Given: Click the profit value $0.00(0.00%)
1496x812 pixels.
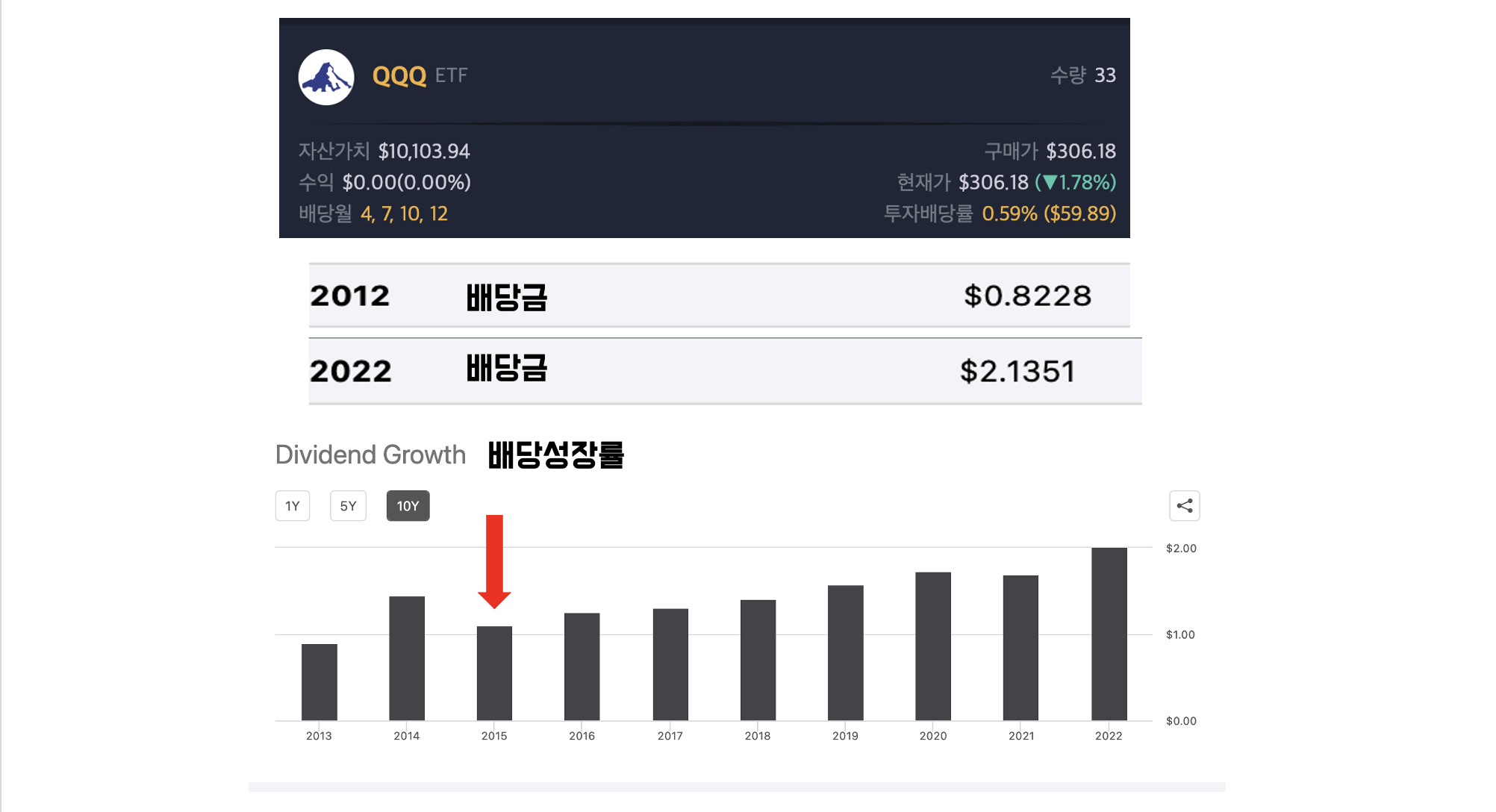Looking at the screenshot, I should pos(407,182).
